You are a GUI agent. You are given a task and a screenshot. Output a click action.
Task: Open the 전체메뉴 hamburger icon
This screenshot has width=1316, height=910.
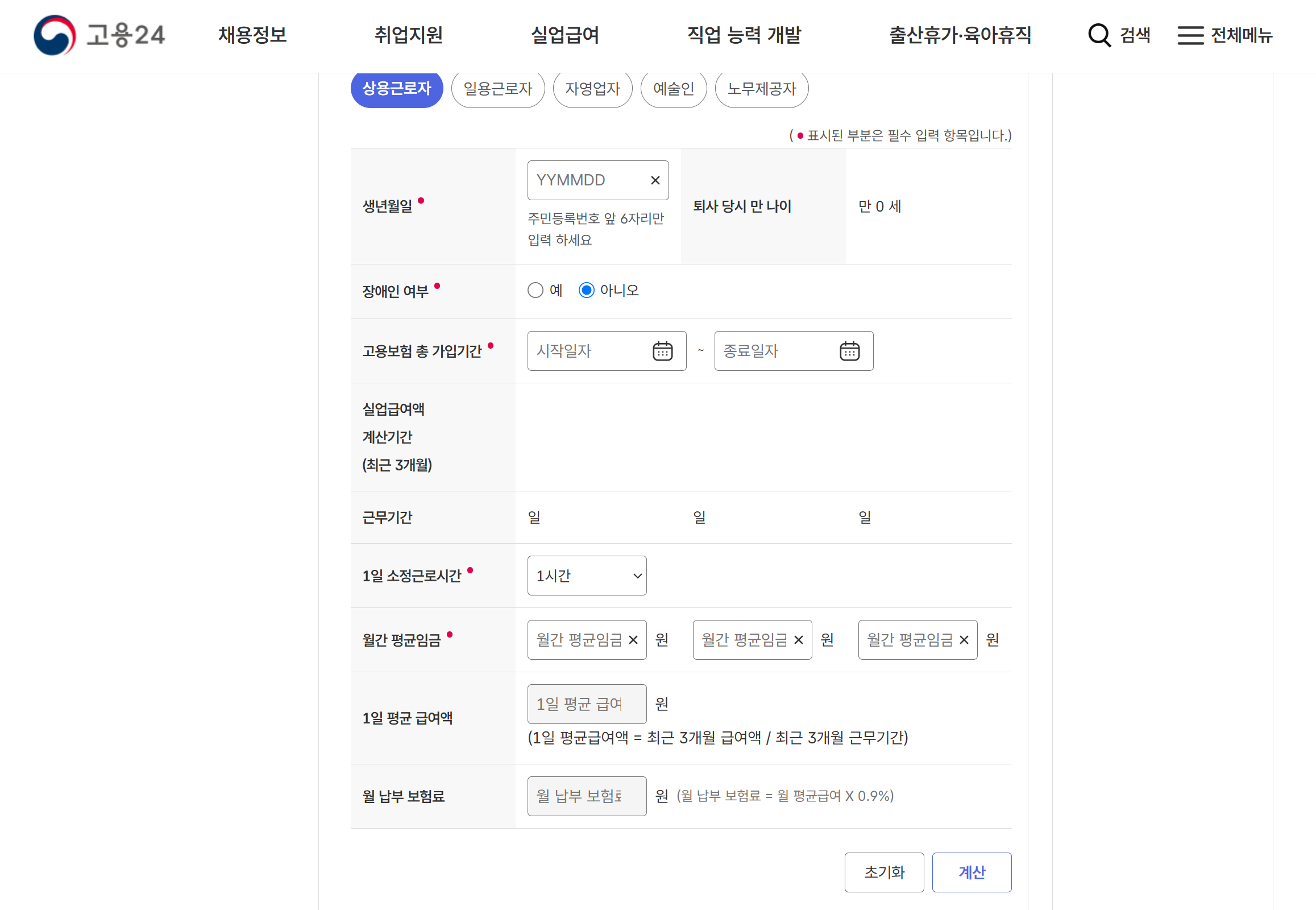point(1190,35)
